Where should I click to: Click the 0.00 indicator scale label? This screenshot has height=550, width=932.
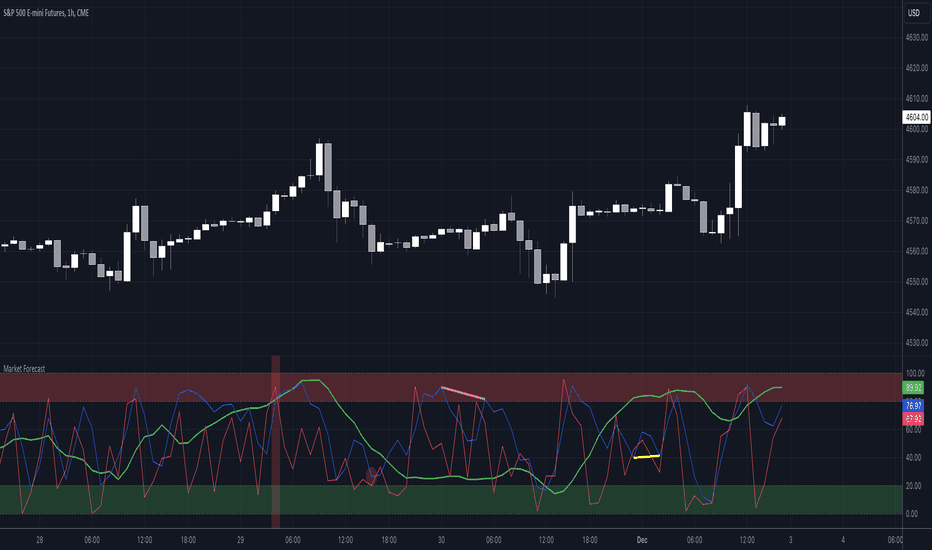pyautogui.click(x=912, y=514)
